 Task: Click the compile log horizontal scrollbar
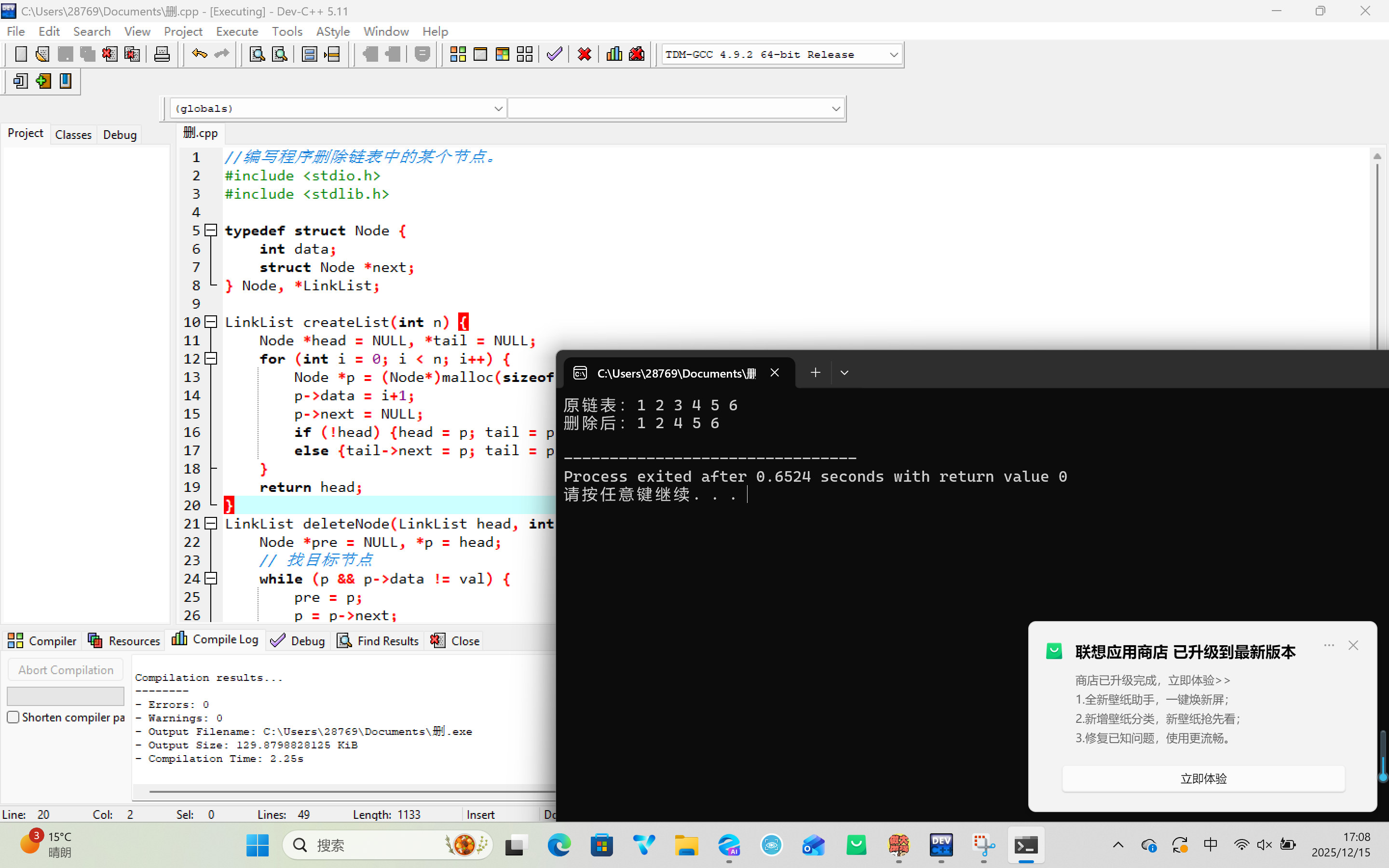[344, 792]
